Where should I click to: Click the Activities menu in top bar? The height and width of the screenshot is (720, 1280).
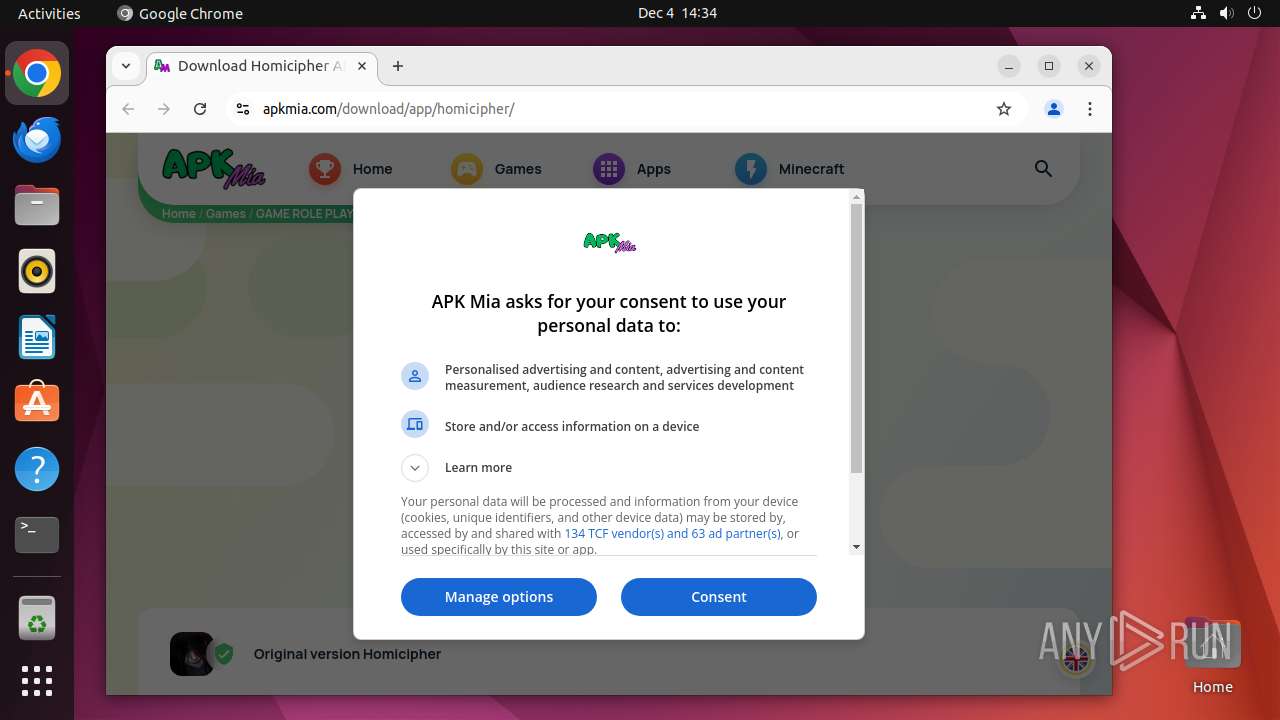pyautogui.click(x=49, y=13)
